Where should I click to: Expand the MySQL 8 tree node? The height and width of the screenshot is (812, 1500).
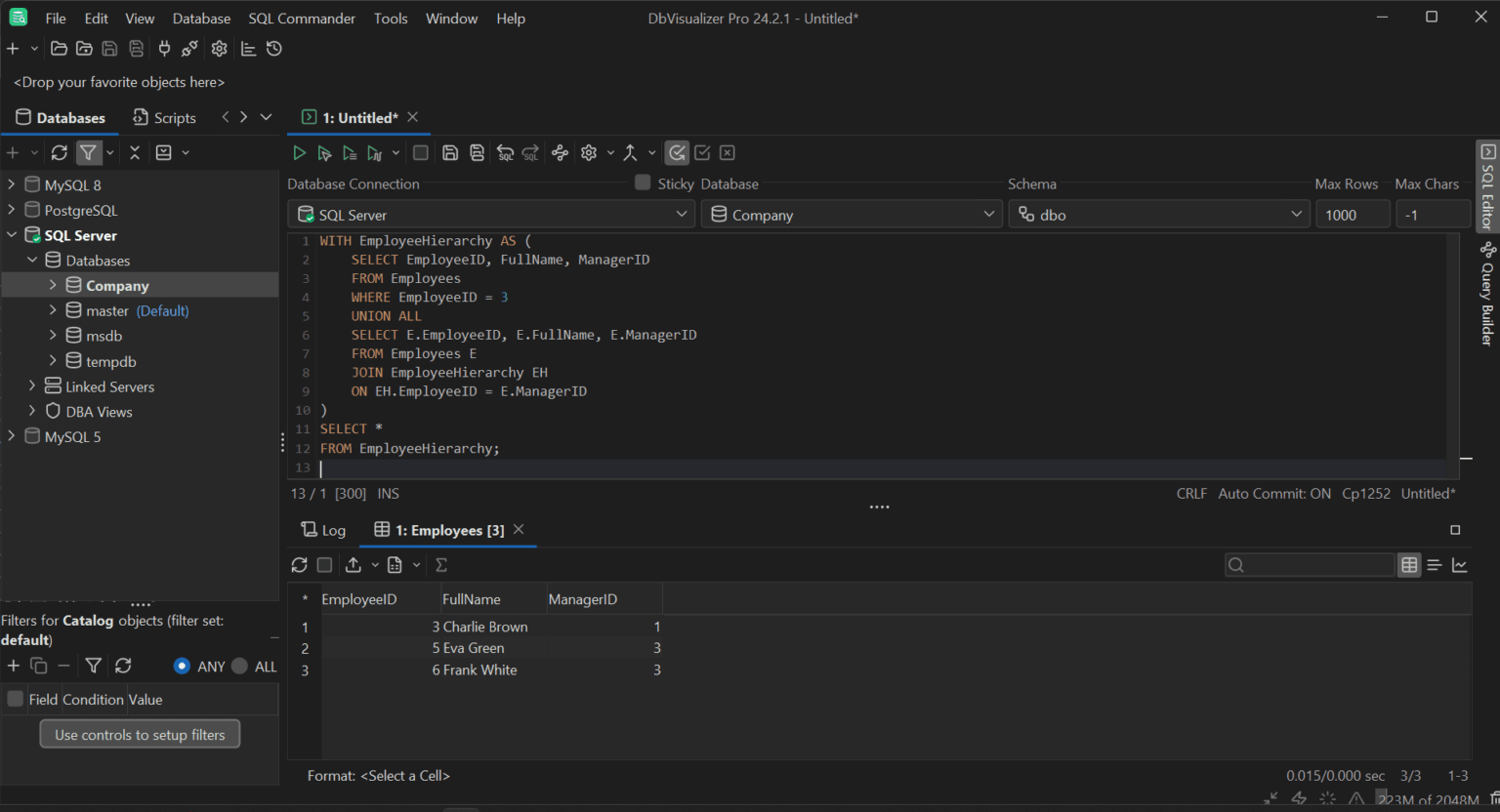[x=12, y=183]
